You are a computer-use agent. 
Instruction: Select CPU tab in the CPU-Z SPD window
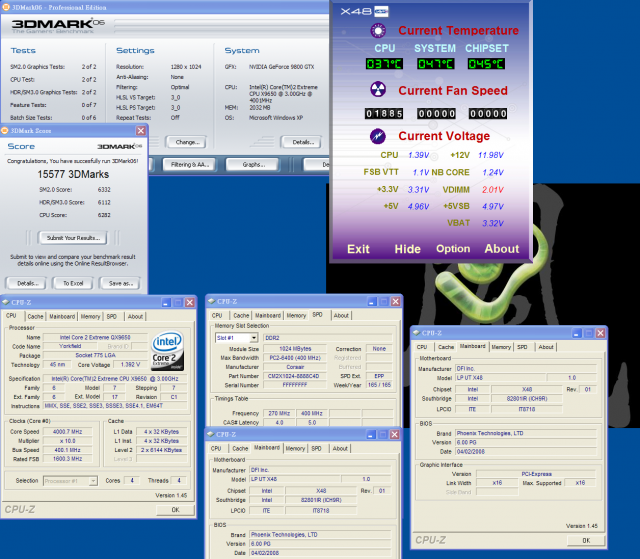coord(217,315)
